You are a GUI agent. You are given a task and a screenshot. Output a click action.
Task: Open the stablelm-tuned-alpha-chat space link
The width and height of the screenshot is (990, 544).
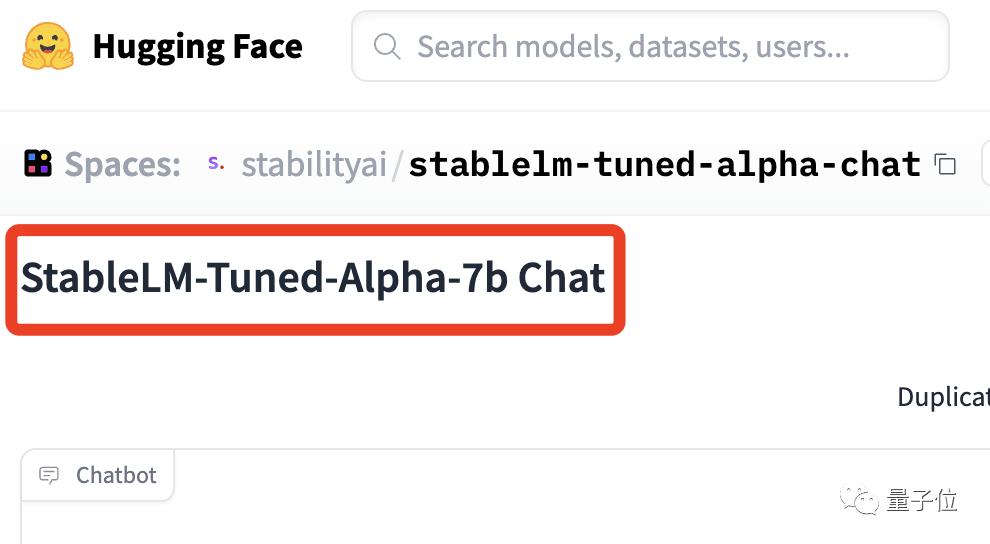click(x=664, y=165)
